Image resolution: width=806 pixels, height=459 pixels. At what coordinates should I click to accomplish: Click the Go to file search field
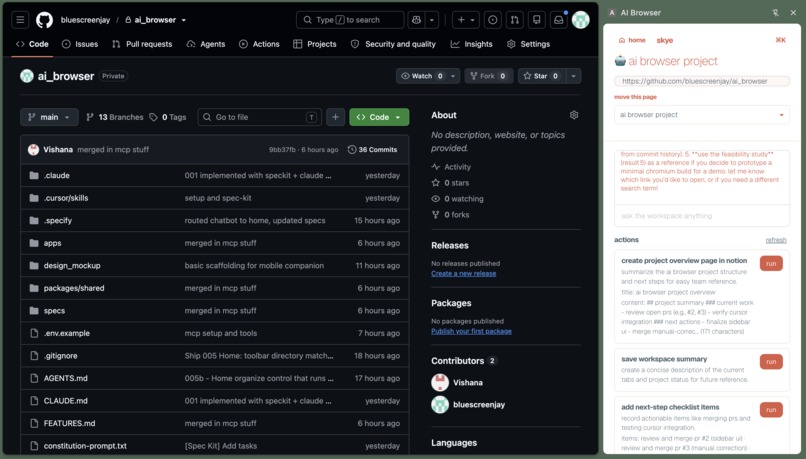click(260, 117)
